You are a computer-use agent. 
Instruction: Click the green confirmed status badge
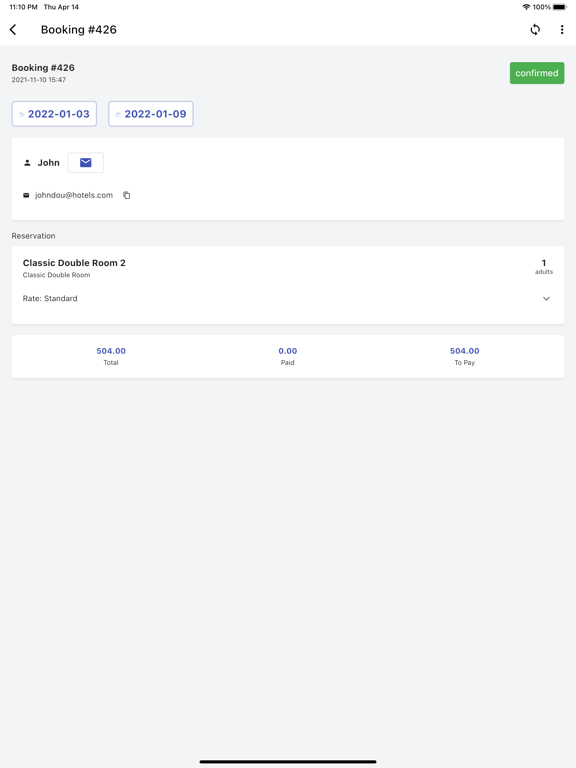pos(537,73)
